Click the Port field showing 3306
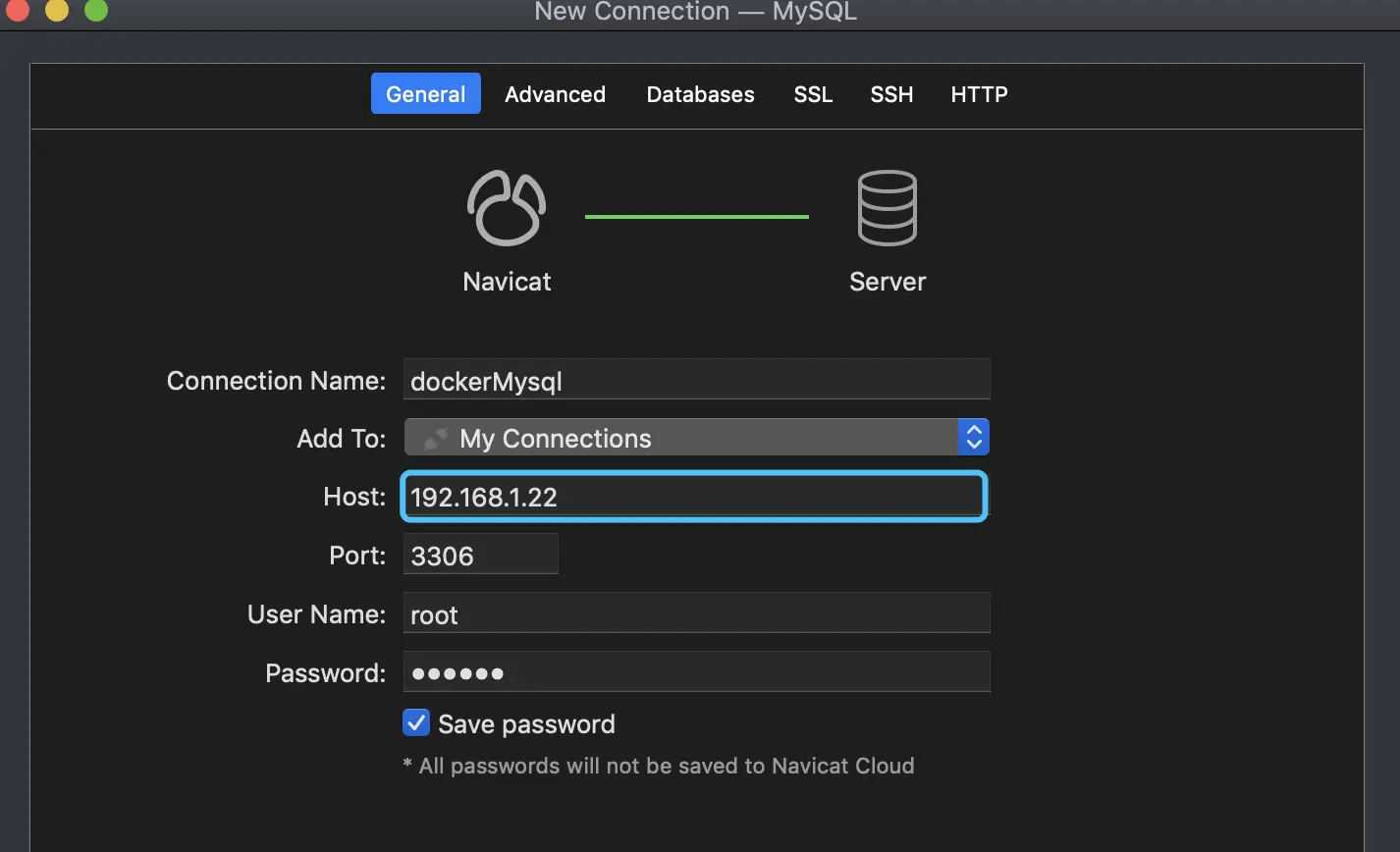 click(x=480, y=556)
